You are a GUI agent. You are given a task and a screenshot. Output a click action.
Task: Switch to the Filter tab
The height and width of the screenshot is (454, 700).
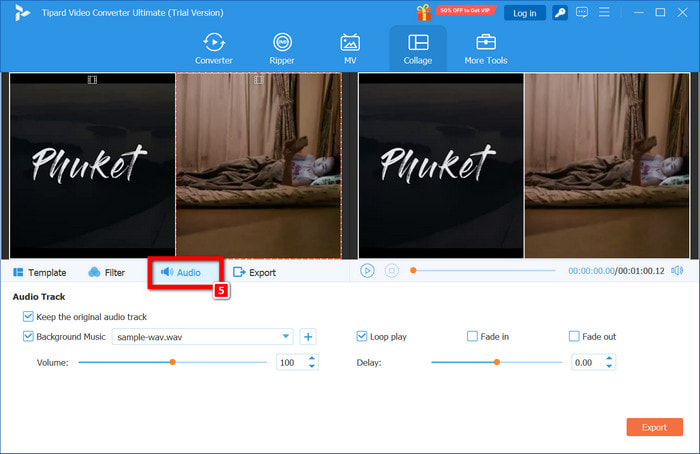(106, 272)
